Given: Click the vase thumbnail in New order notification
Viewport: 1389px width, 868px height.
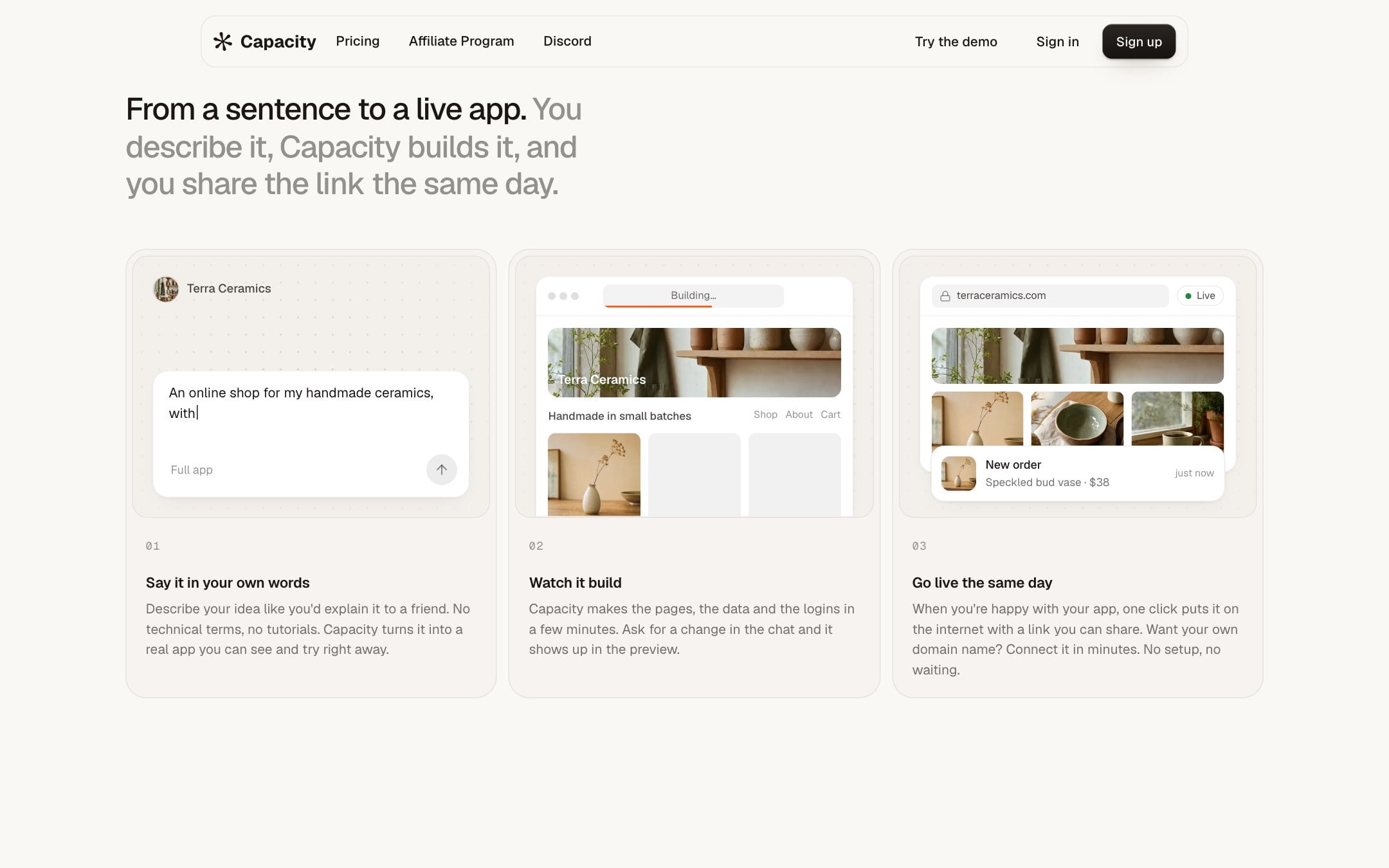Looking at the screenshot, I should point(958,473).
